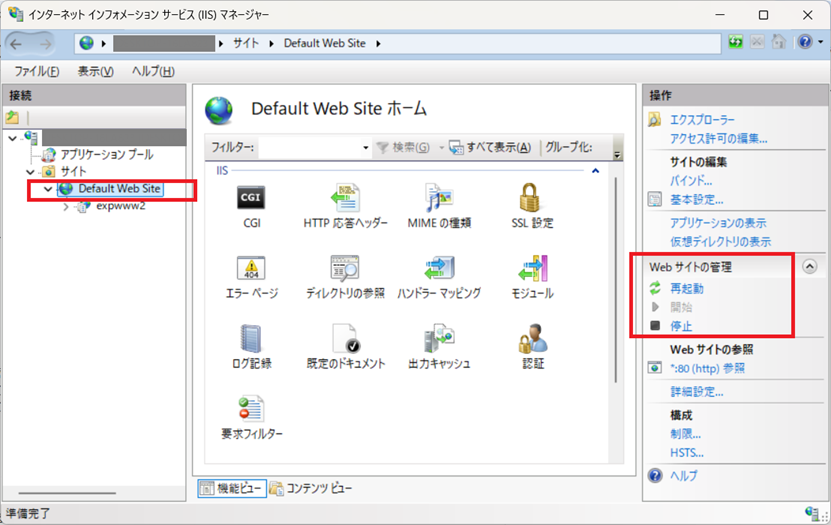Click the forward navigation arrow
831x525 pixels.
[46, 44]
